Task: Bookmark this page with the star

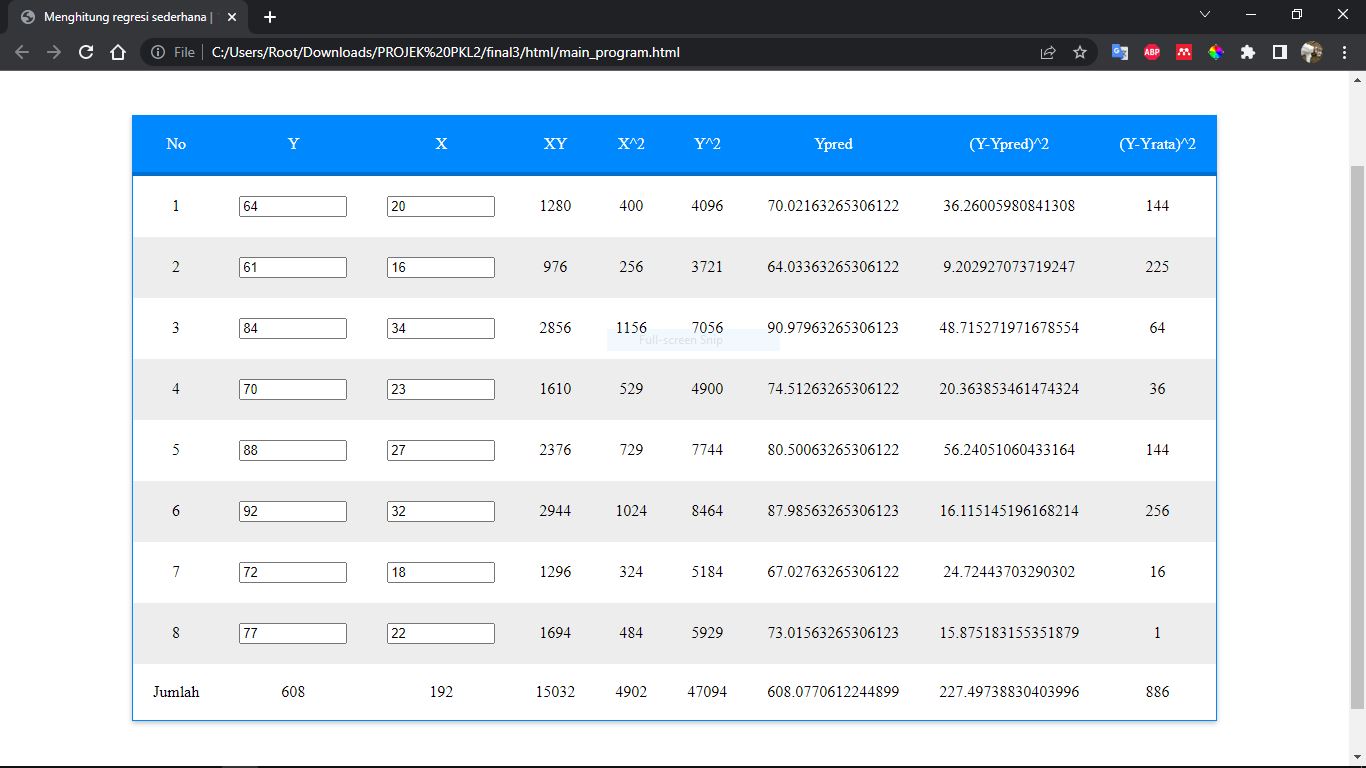Action: pyautogui.click(x=1080, y=52)
